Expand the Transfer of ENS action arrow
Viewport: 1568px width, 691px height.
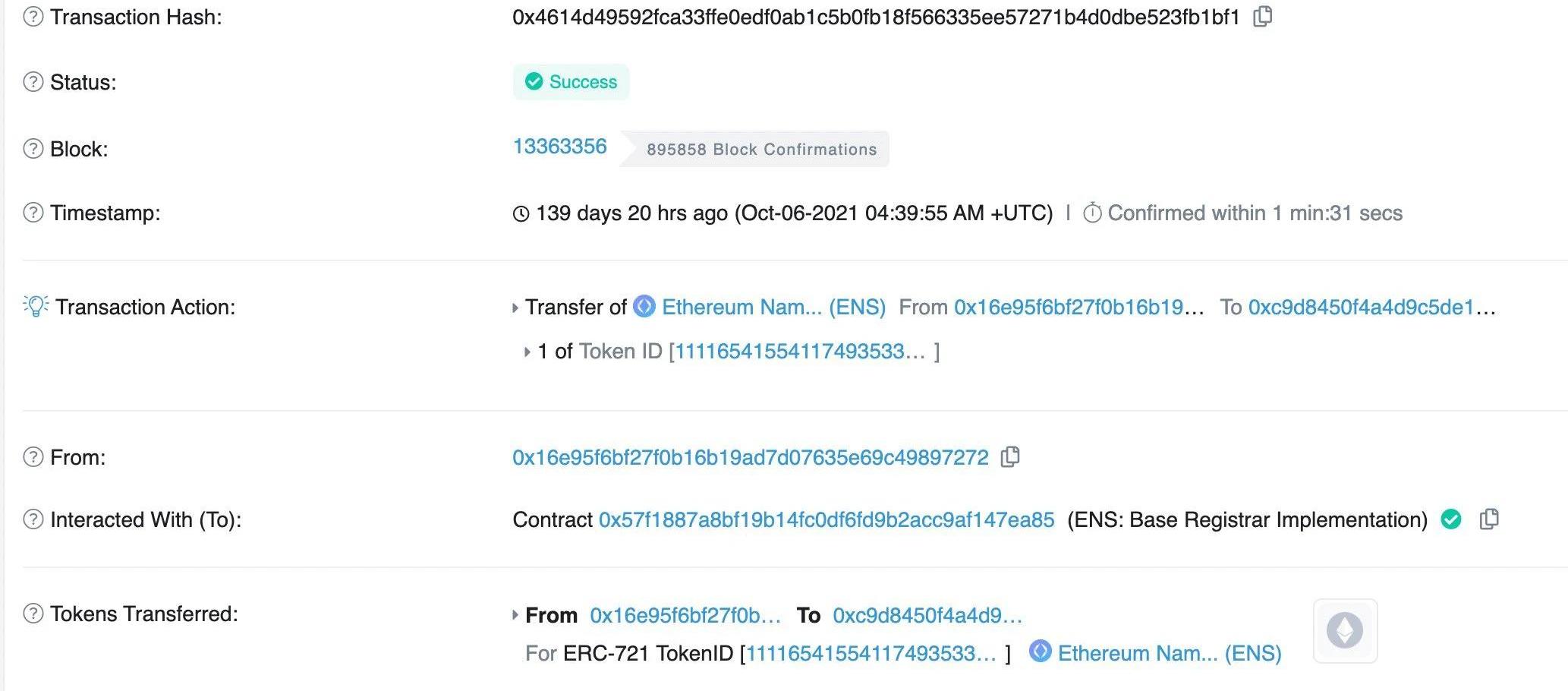515,308
